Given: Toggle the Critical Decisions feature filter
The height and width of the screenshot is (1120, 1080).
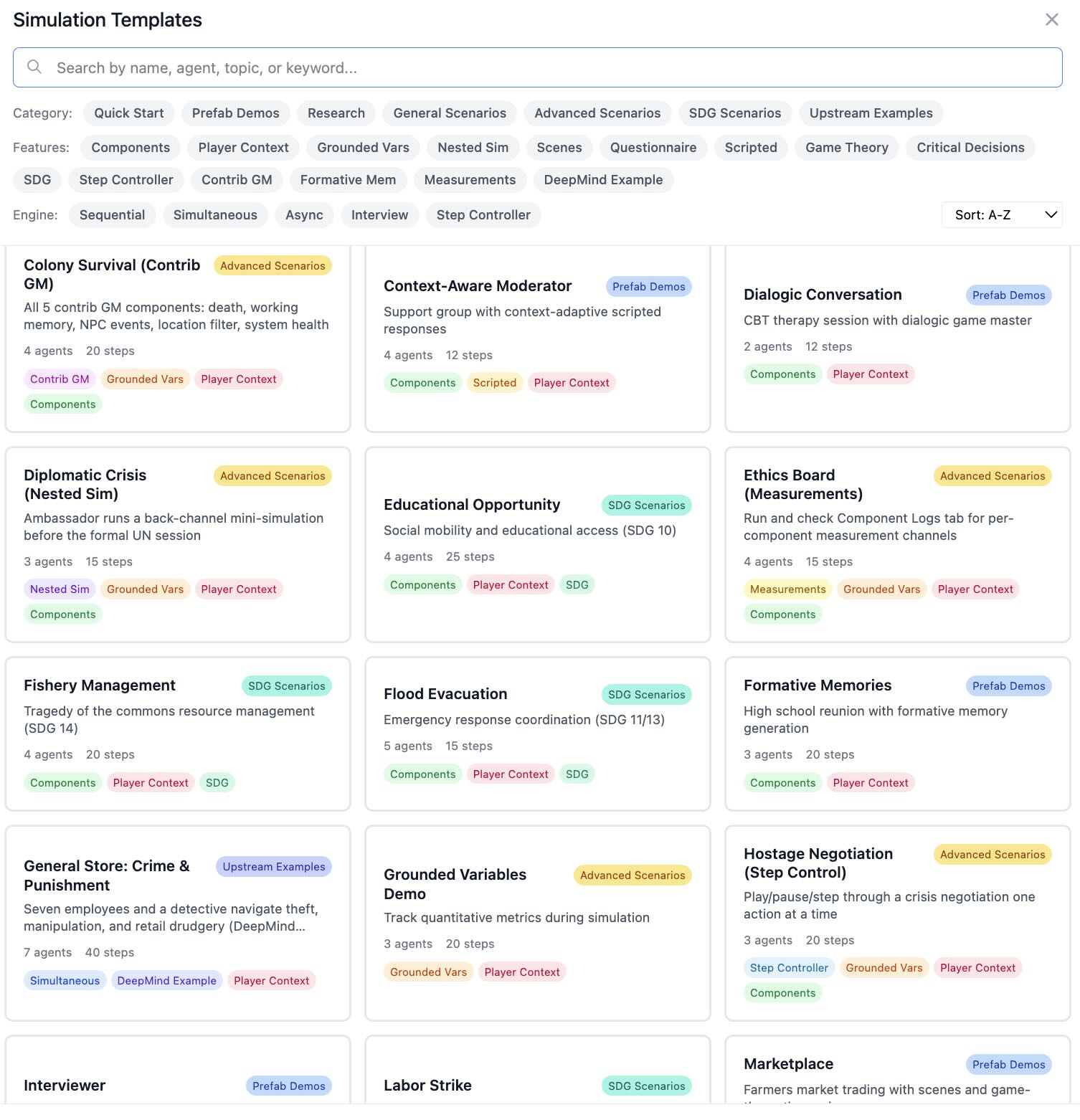Looking at the screenshot, I should (970, 148).
